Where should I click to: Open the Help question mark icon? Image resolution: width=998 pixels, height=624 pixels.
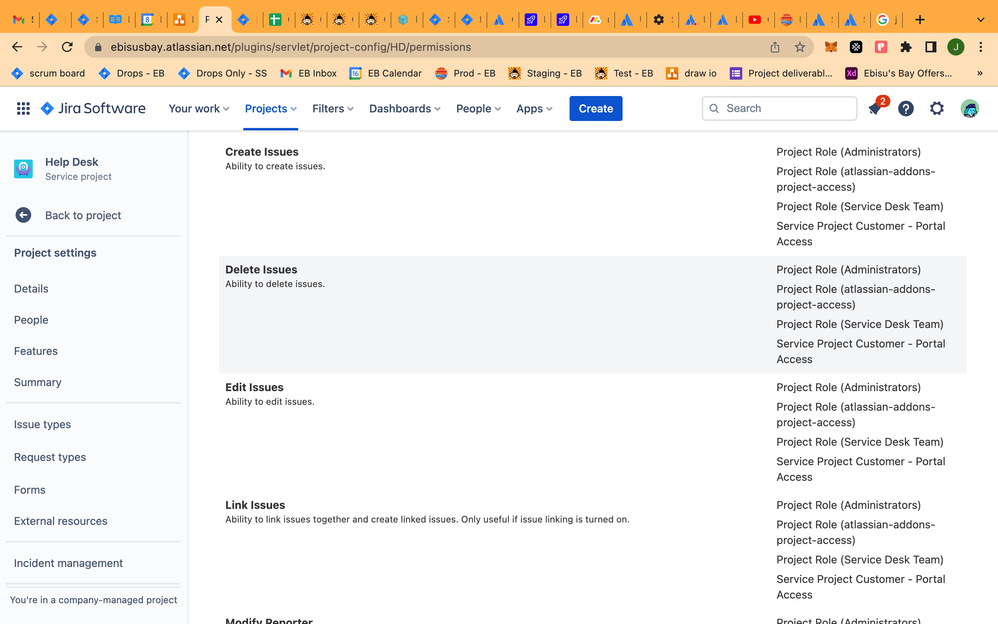pos(906,108)
